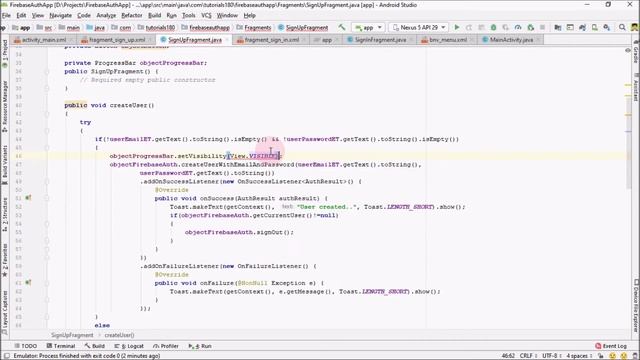Collapse createUser method fold marker

47,114
